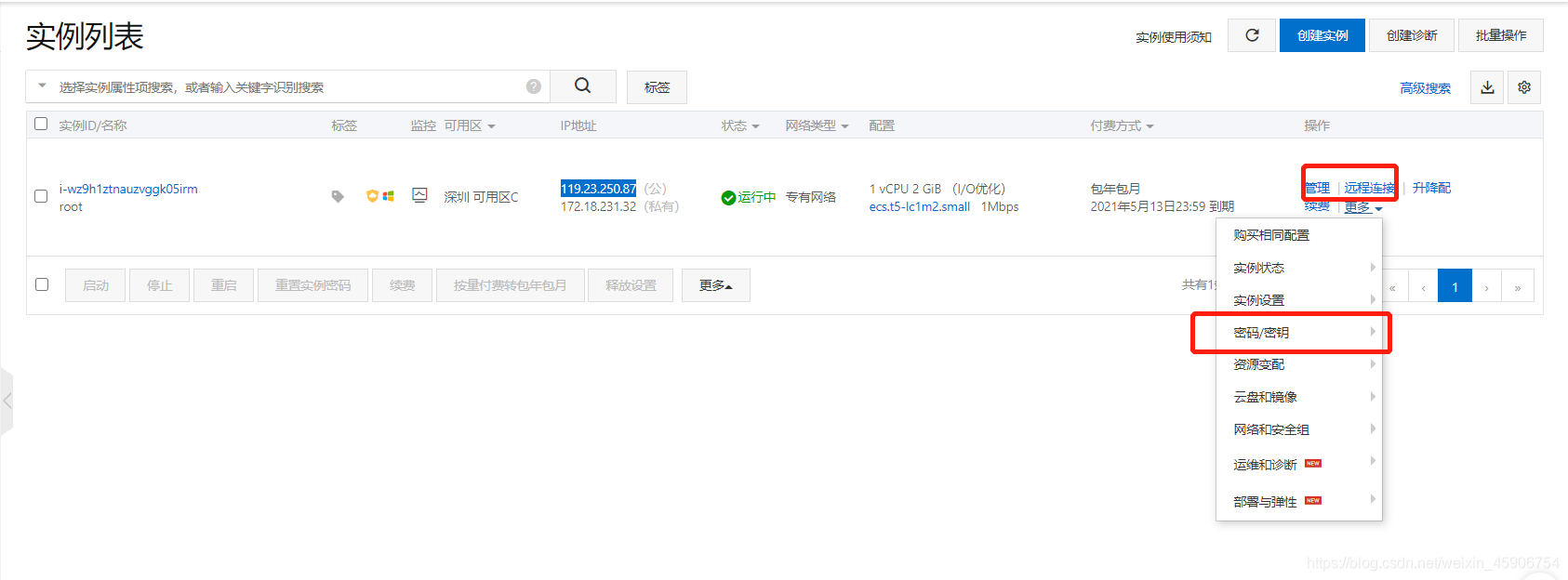
Task: Expand 云盘和镜像 submenu
Action: (1298, 397)
